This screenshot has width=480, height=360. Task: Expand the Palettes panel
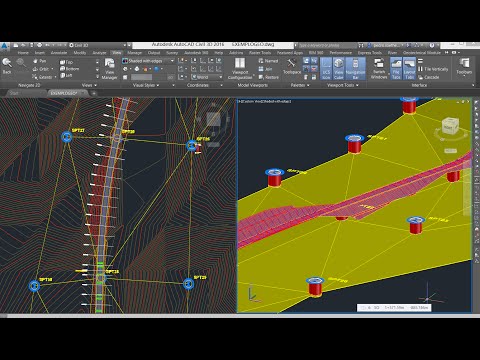pos(300,85)
